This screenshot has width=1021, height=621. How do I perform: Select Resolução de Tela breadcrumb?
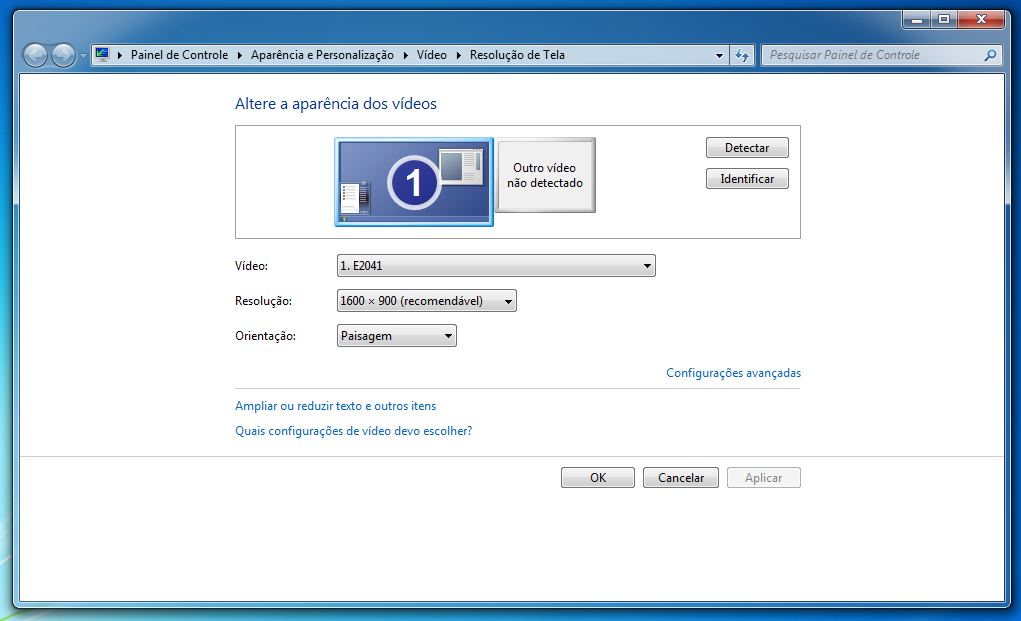[x=517, y=55]
